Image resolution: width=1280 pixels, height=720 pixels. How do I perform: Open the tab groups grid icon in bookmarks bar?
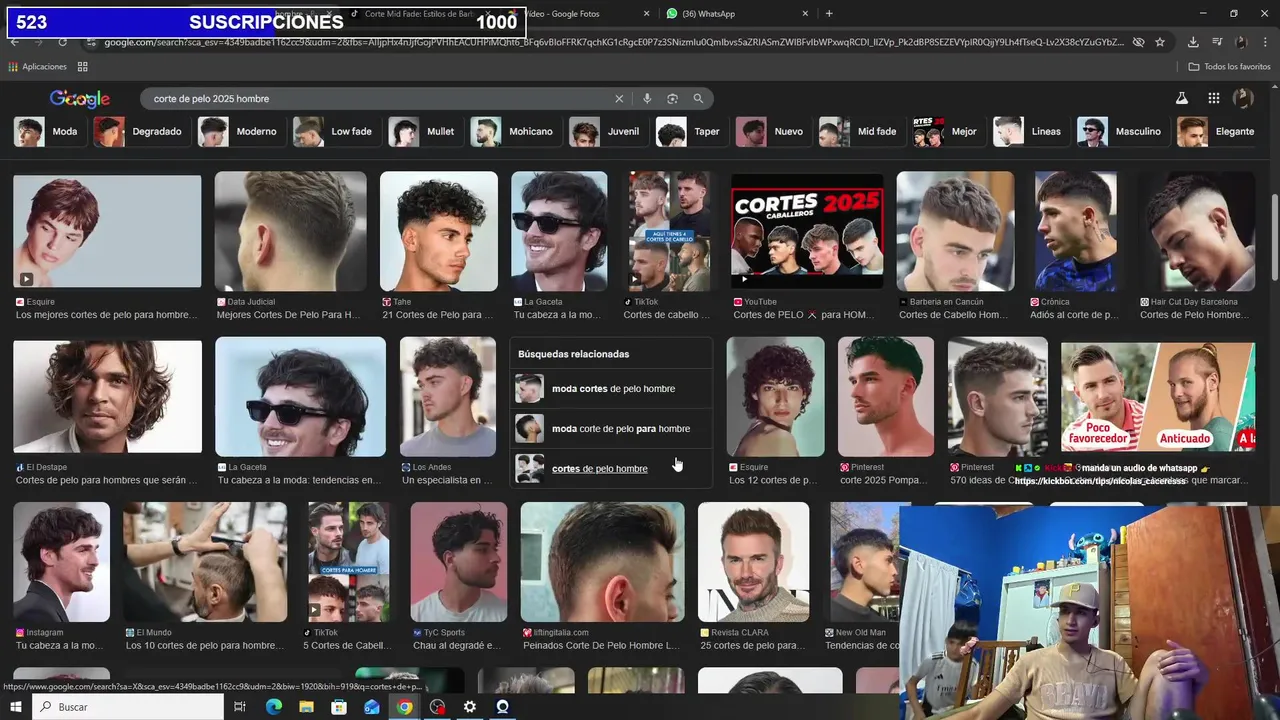pyautogui.click(x=83, y=67)
